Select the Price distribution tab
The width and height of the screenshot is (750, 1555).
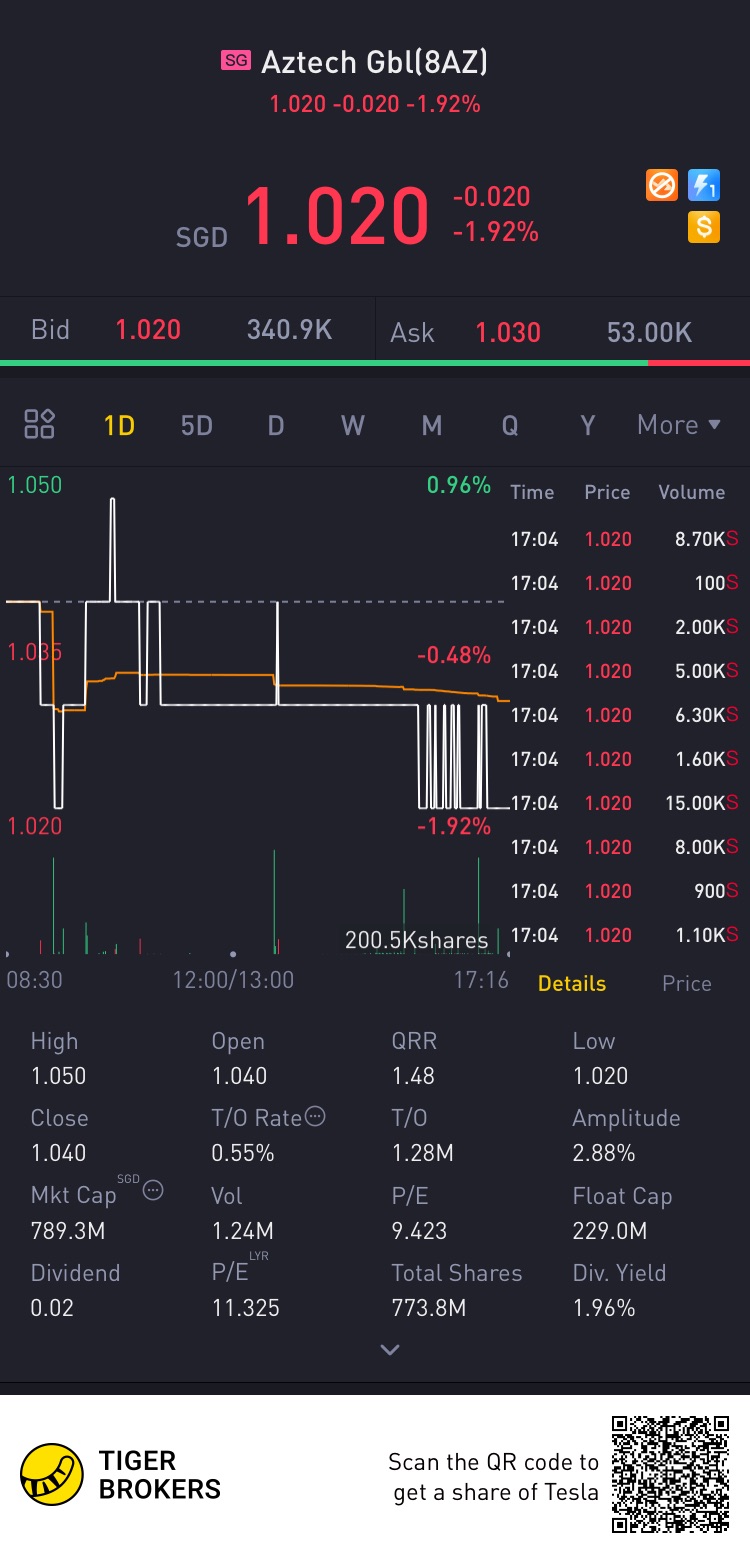pyautogui.click(x=687, y=983)
